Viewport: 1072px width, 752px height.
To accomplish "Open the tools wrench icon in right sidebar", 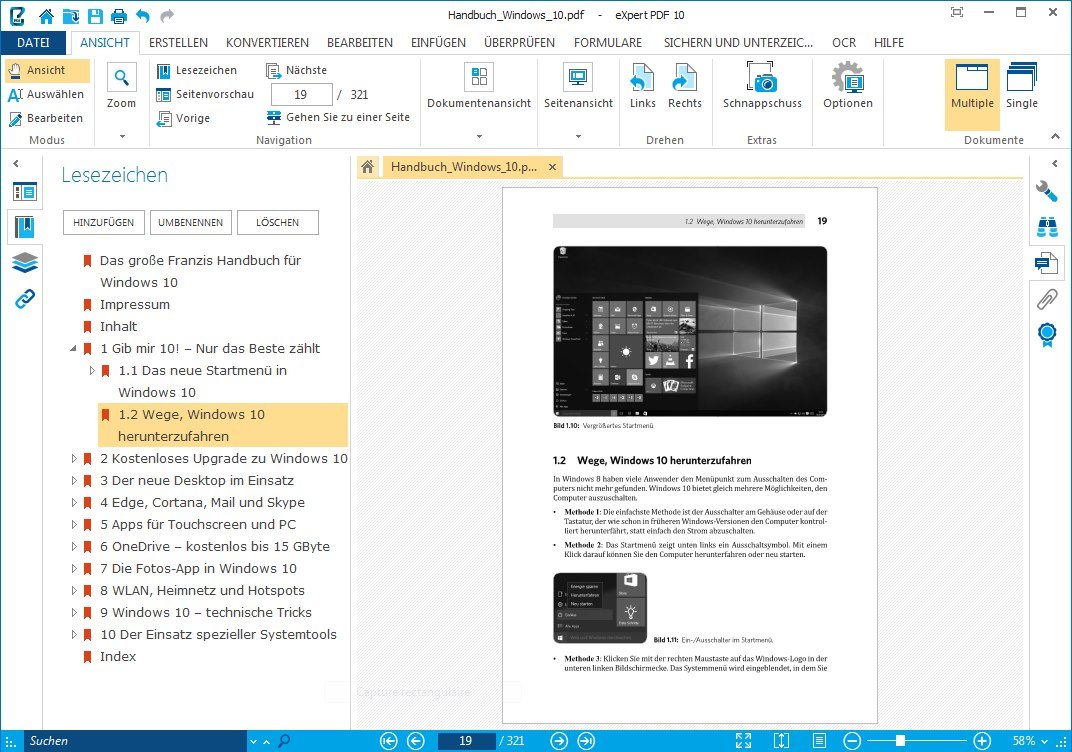I will click(1047, 191).
